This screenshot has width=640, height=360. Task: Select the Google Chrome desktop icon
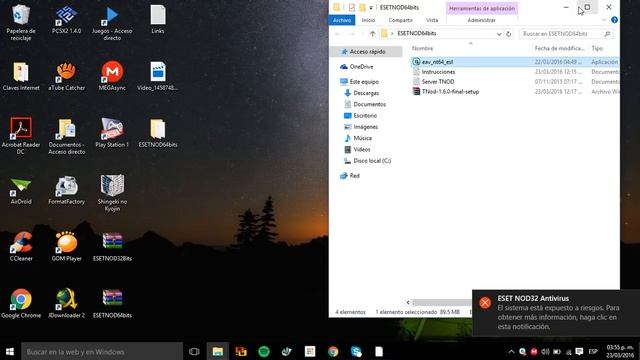click(x=21, y=303)
